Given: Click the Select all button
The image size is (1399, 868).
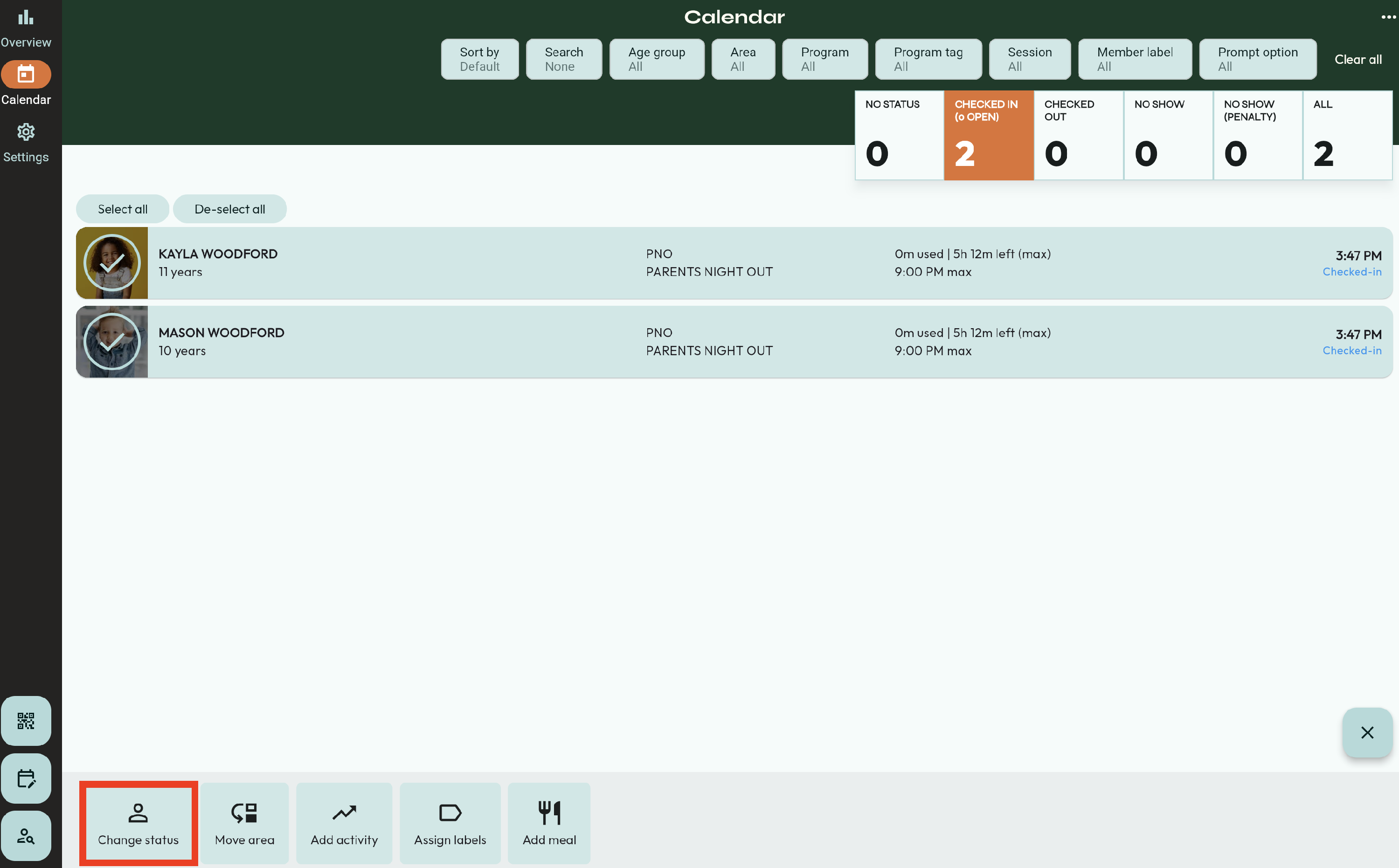Looking at the screenshot, I should [122, 209].
